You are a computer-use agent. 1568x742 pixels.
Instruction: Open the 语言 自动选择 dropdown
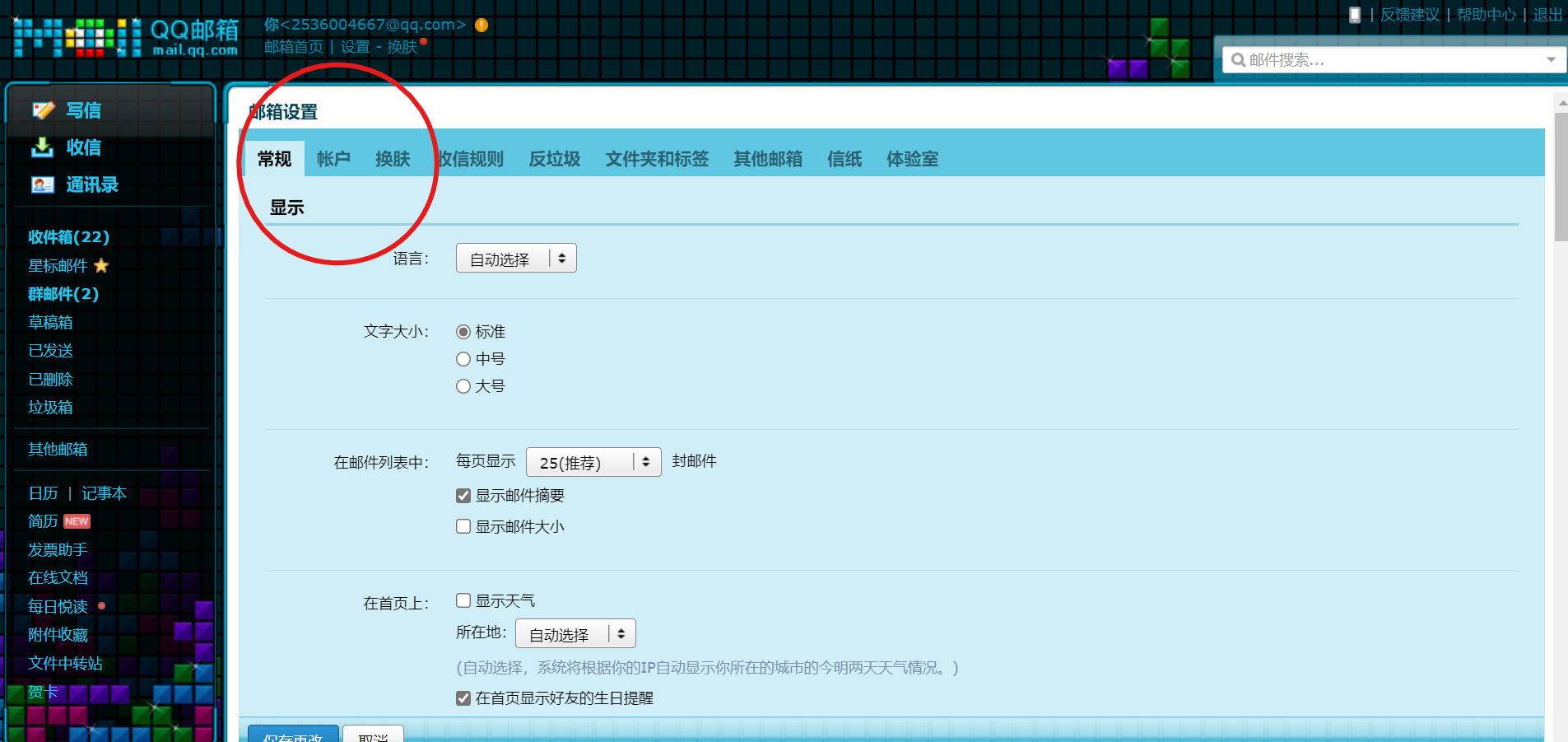pos(516,258)
